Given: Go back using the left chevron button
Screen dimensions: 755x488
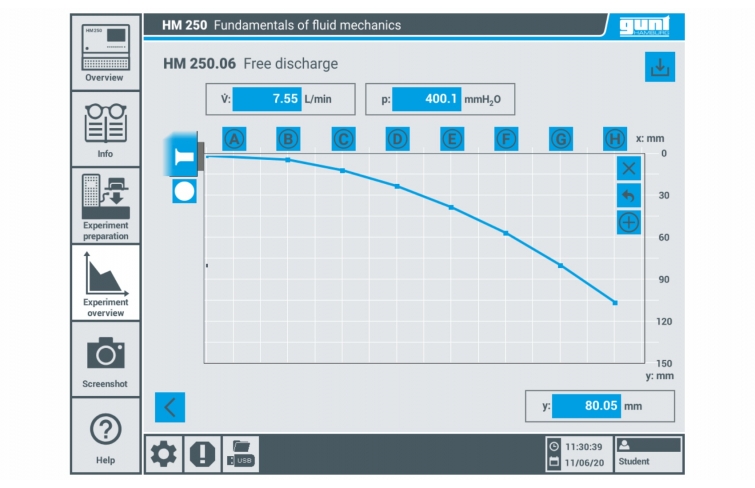Looking at the screenshot, I should (170, 407).
